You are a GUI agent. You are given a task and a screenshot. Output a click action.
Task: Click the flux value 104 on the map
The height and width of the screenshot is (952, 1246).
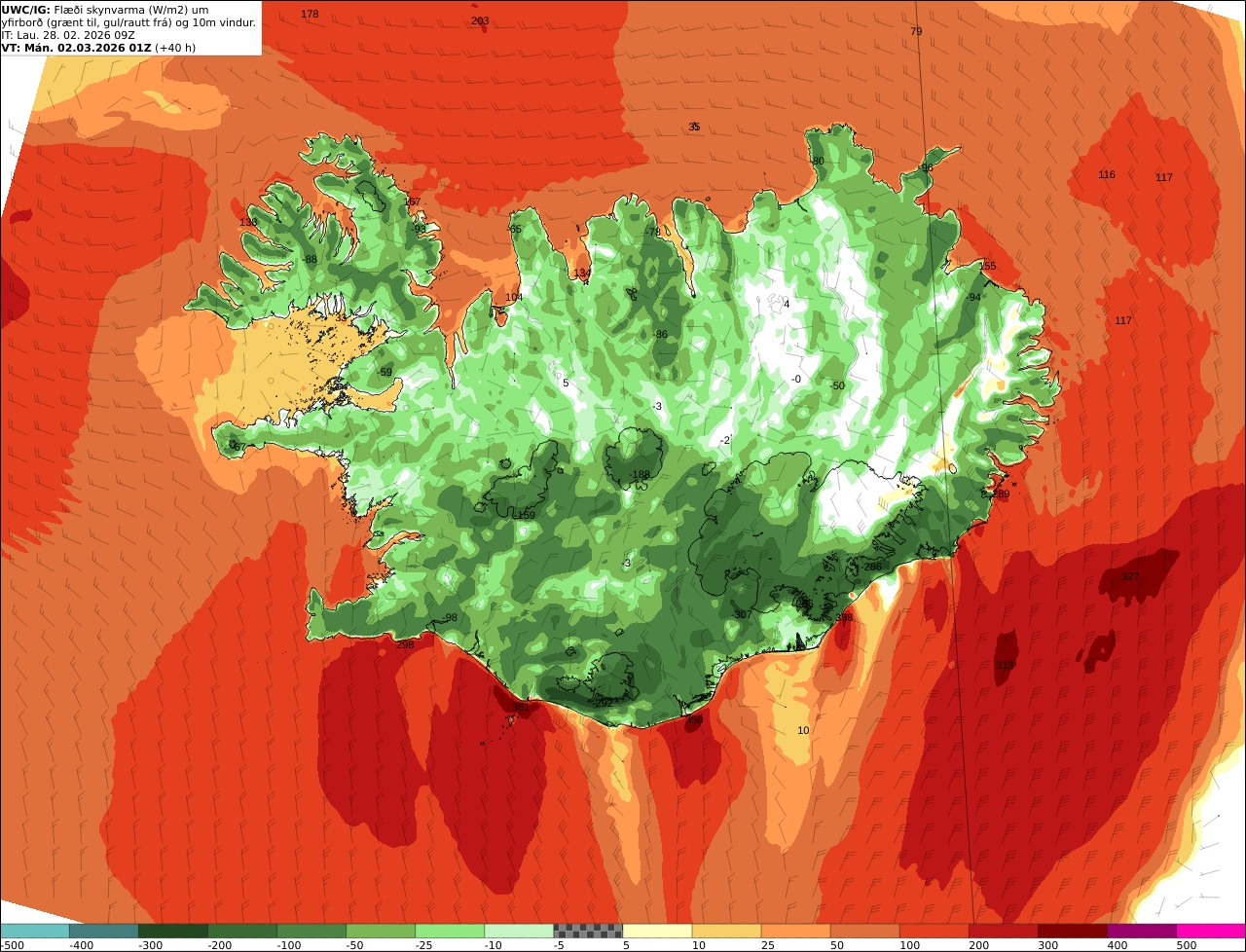[x=514, y=297]
